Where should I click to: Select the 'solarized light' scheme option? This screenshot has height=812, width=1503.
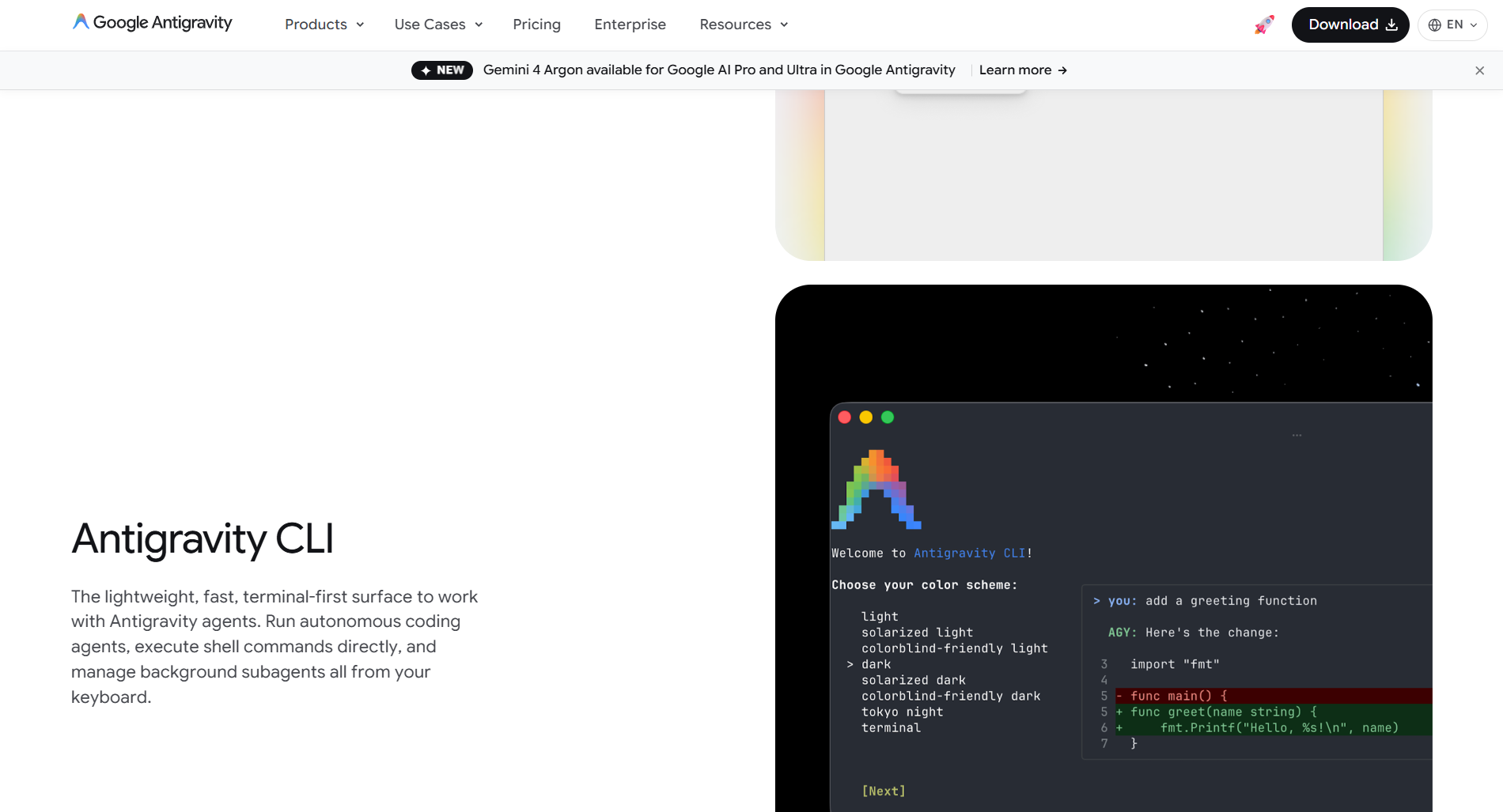[x=918, y=633]
